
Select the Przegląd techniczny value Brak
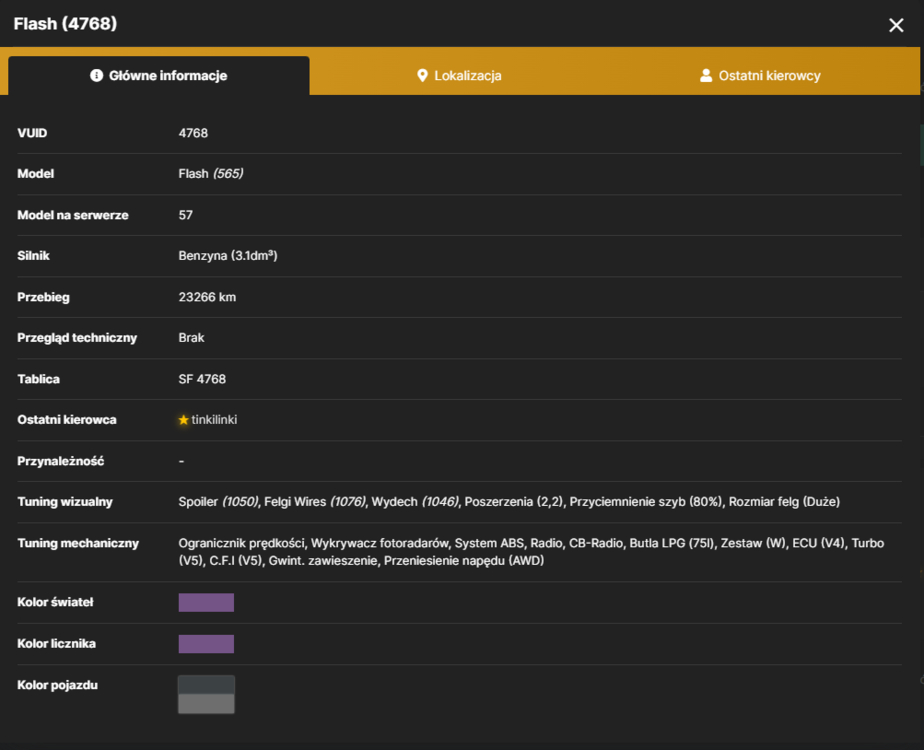point(192,338)
